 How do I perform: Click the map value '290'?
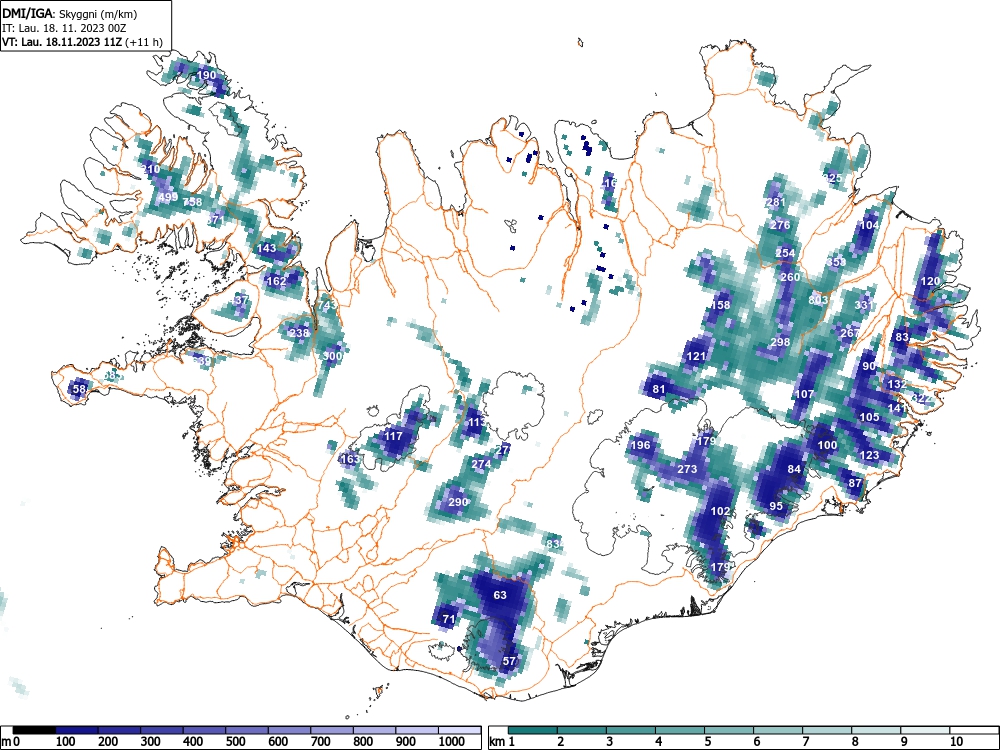(458, 502)
